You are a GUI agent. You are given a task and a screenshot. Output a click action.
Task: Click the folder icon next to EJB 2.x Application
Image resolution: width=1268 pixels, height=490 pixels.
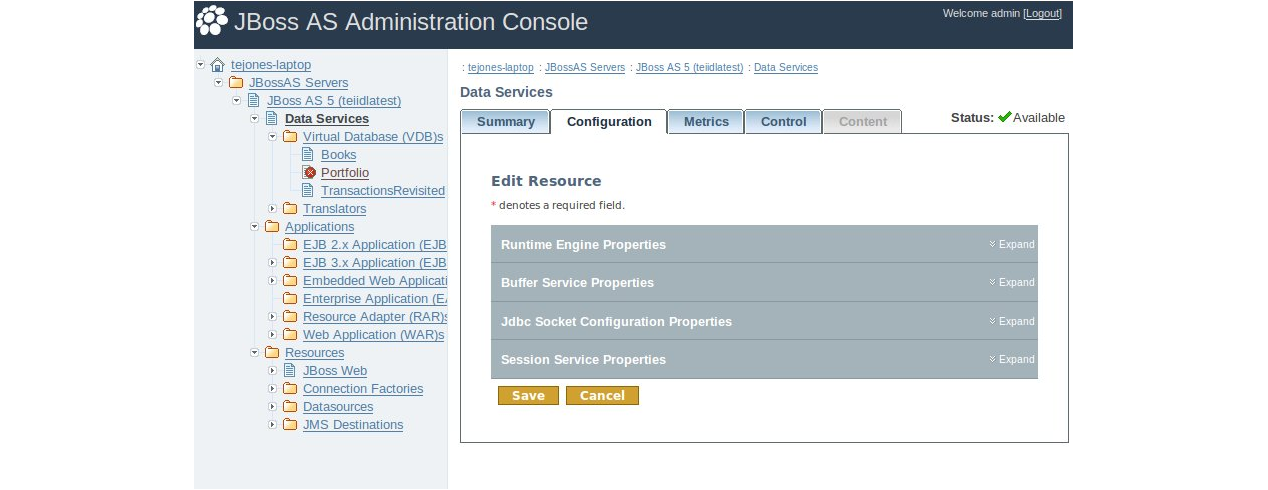tap(290, 245)
